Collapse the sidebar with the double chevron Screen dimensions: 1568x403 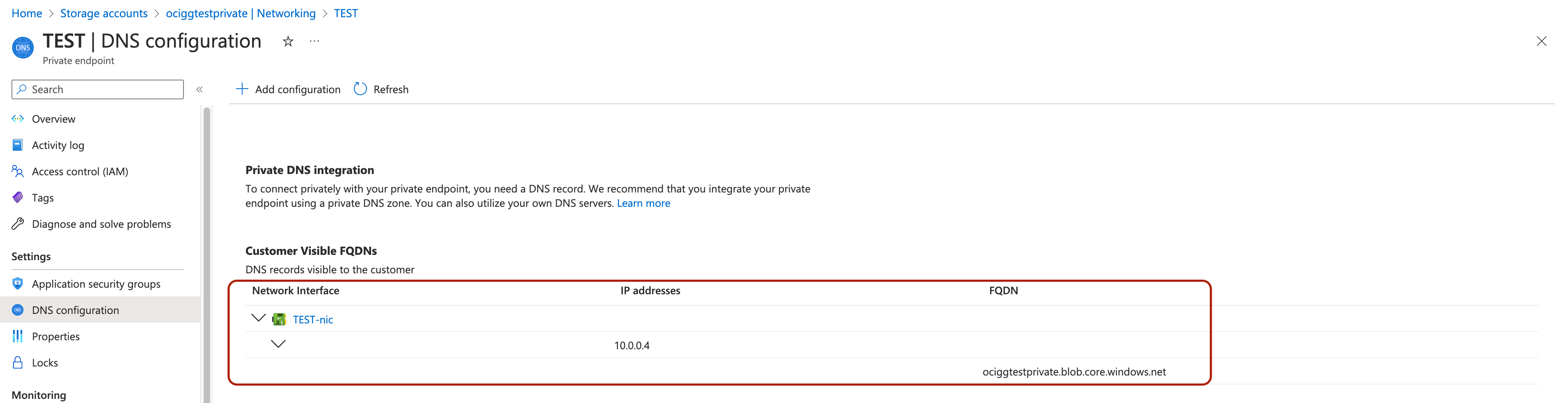coord(199,89)
